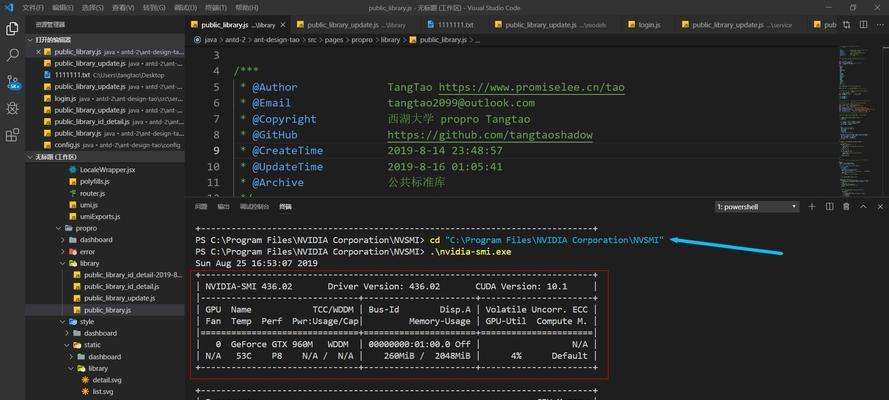The height and width of the screenshot is (400, 889).
Task: Open the Help (帮助) menu
Action: [x=247, y=8]
